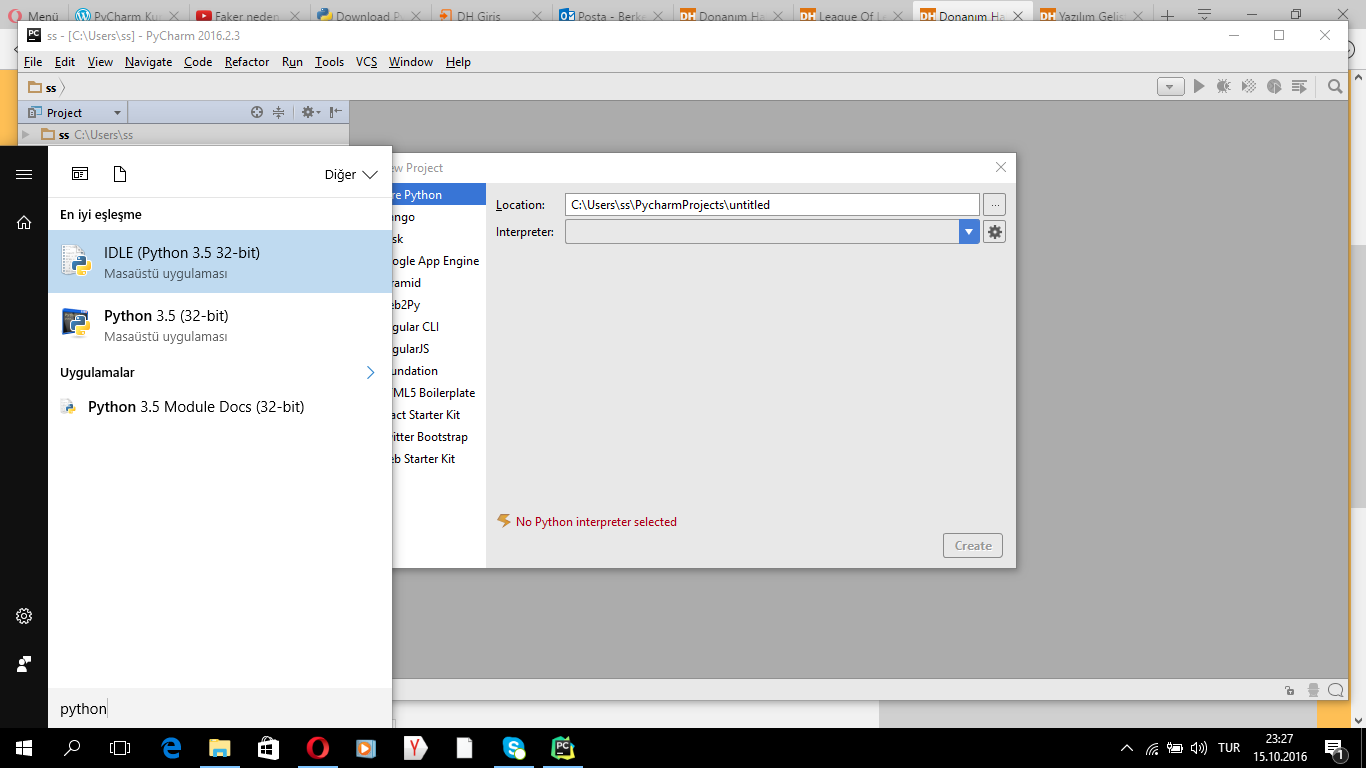Click the Wi-Fi network tray icon

[x=1152, y=748]
